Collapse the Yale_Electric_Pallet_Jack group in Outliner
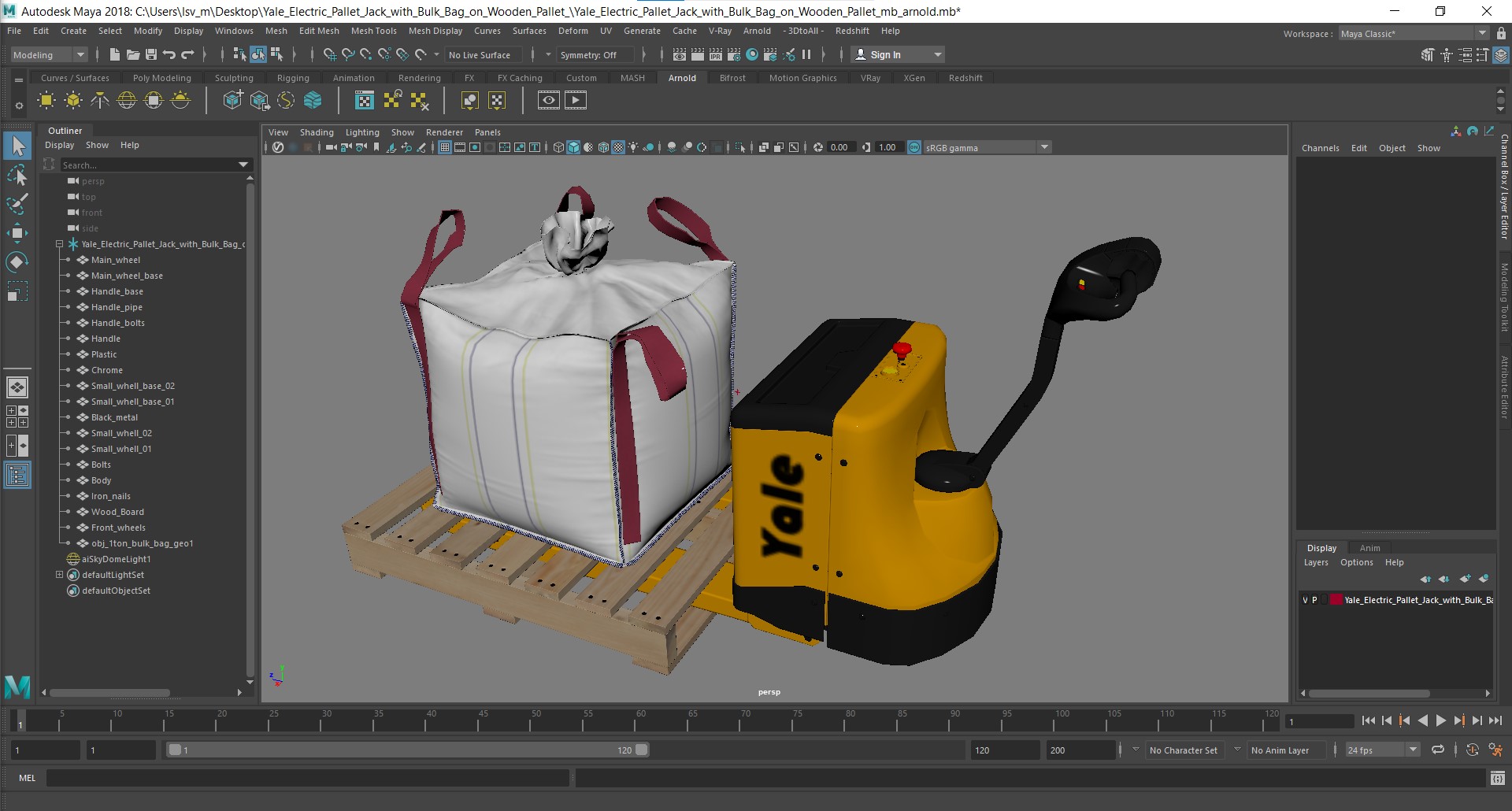 [x=59, y=244]
